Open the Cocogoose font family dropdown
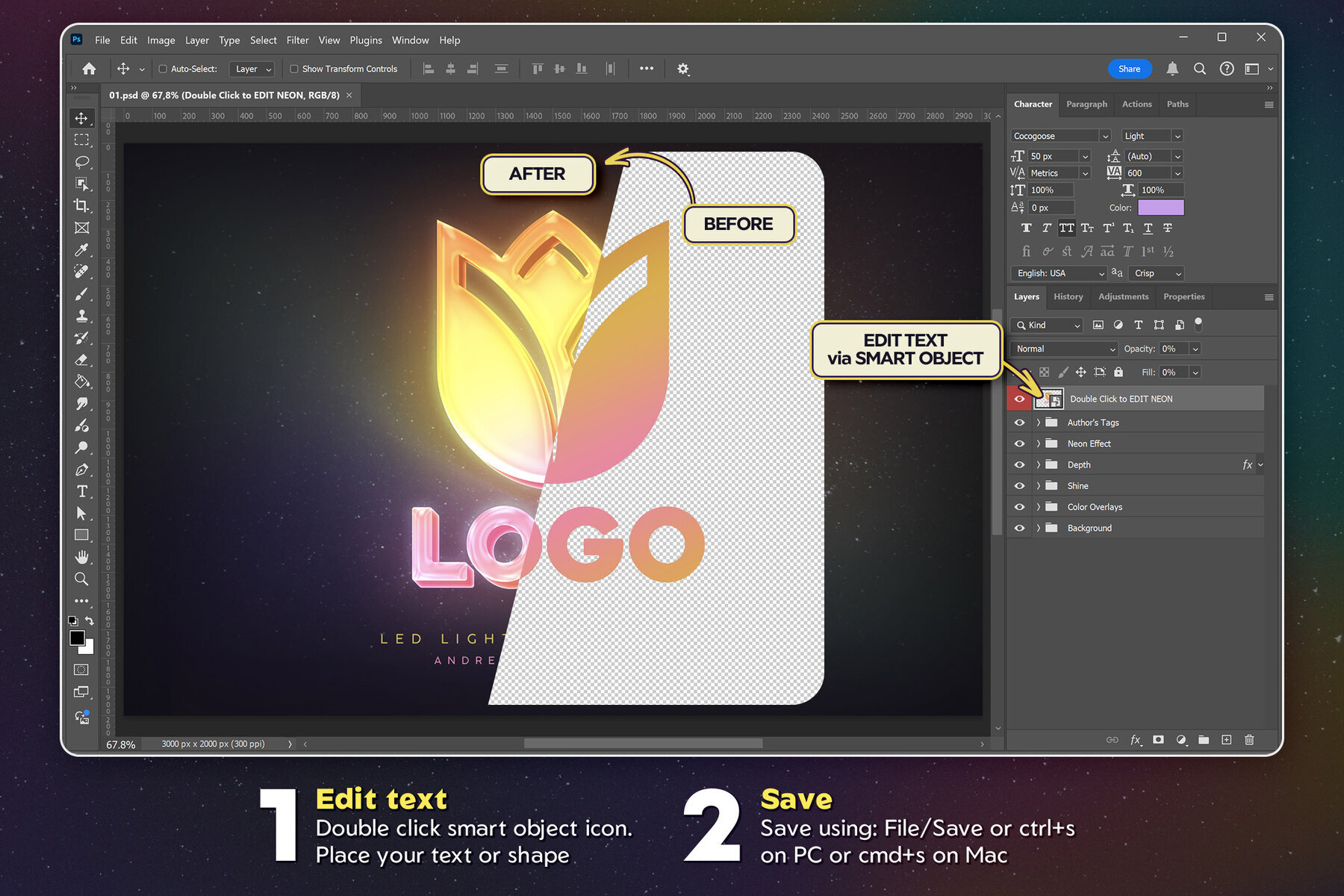 pos(1060,135)
